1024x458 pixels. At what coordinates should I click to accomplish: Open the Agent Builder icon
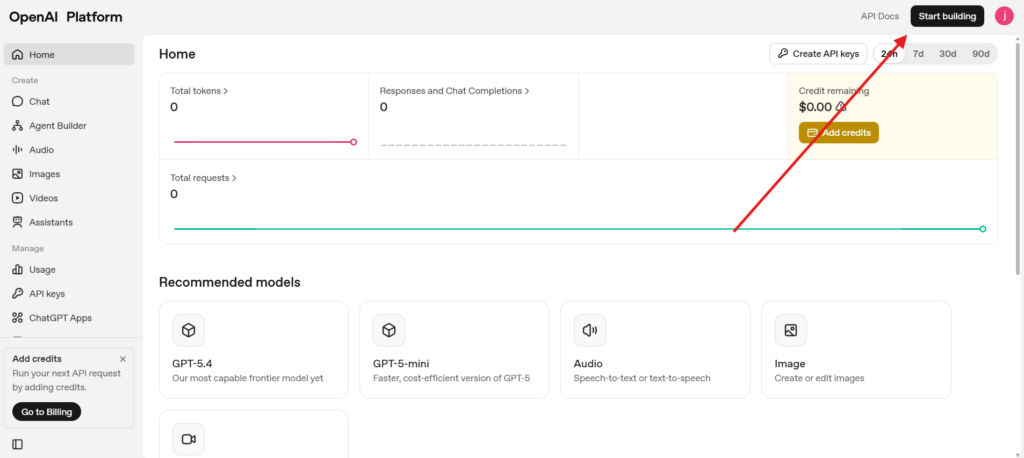[18, 126]
